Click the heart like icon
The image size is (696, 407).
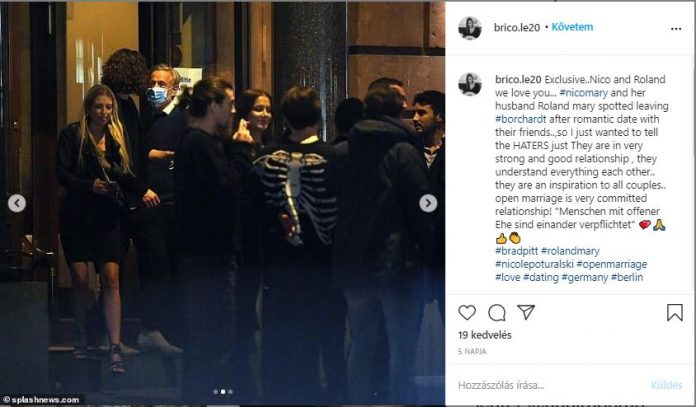point(467,313)
